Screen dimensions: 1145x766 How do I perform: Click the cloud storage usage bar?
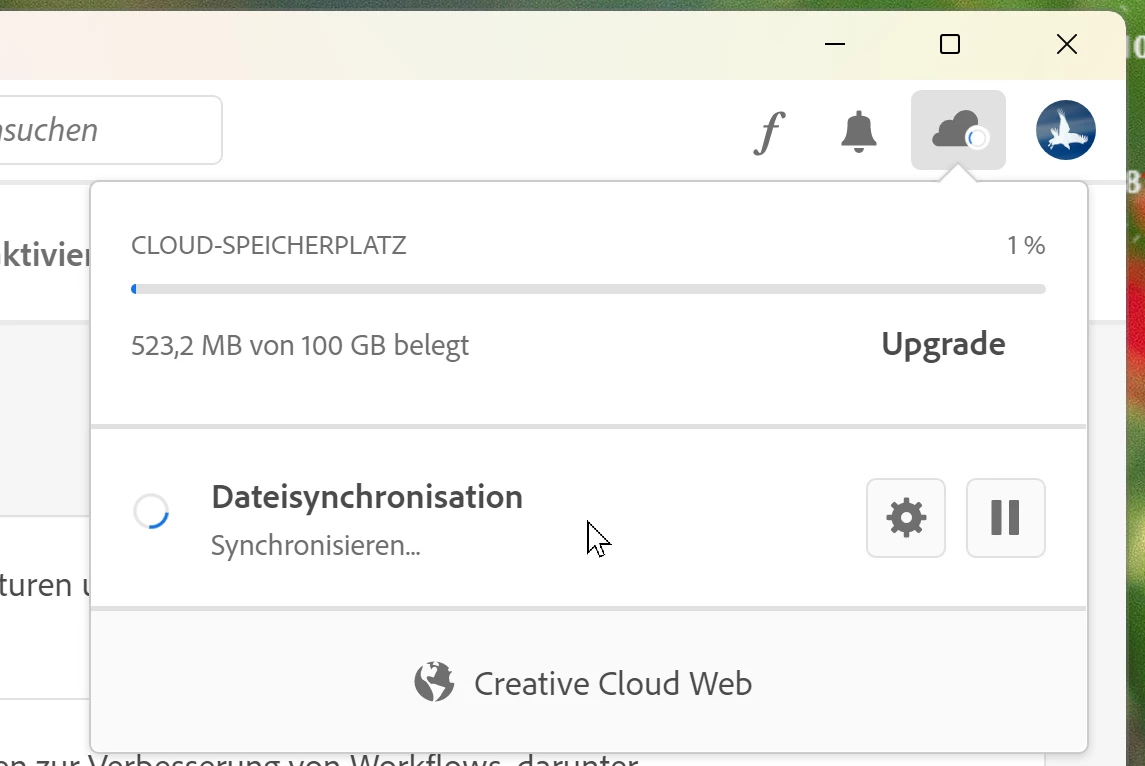click(x=589, y=289)
